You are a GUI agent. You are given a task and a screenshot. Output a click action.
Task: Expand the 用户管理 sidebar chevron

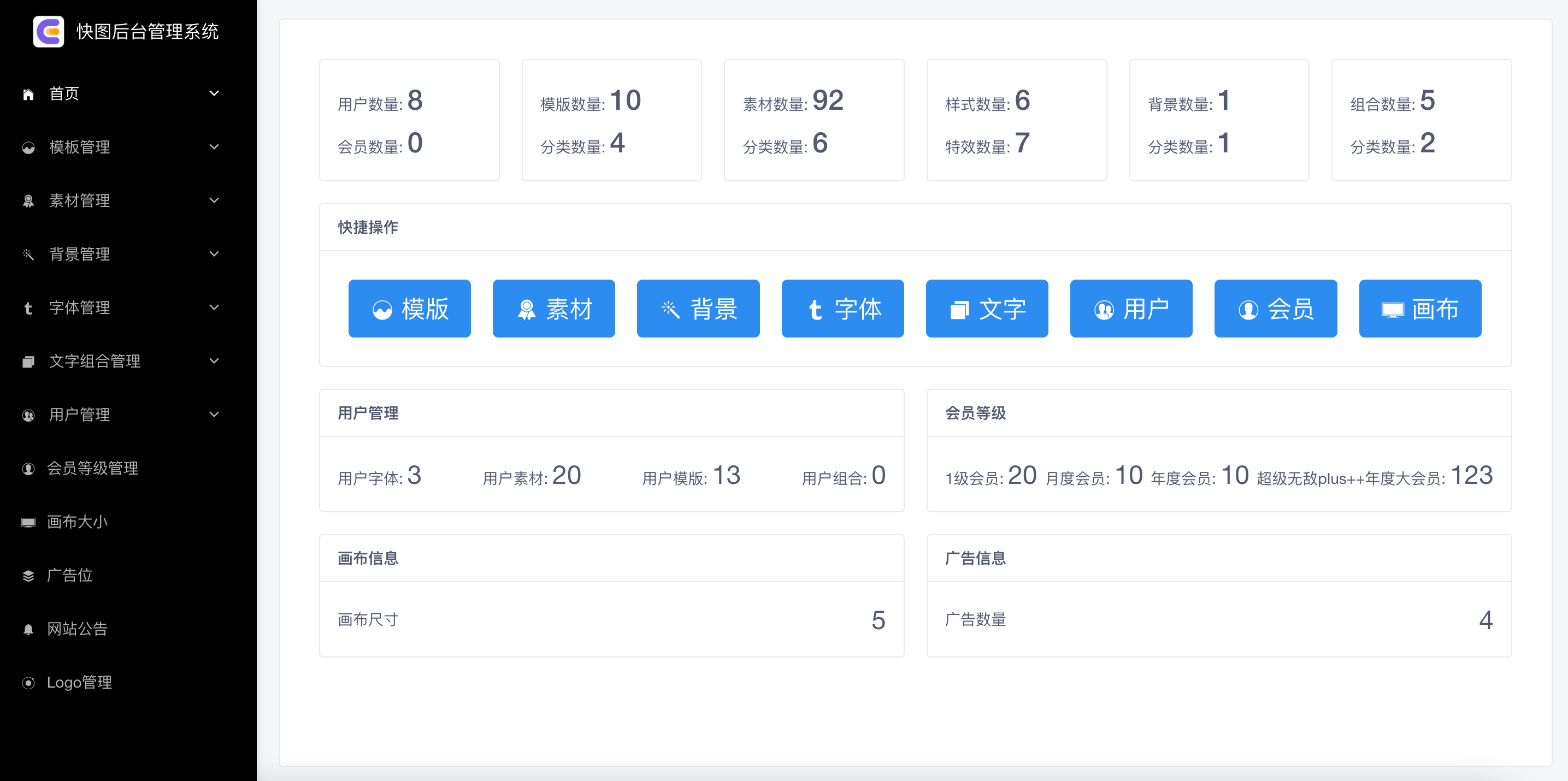(x=214, y=415)
